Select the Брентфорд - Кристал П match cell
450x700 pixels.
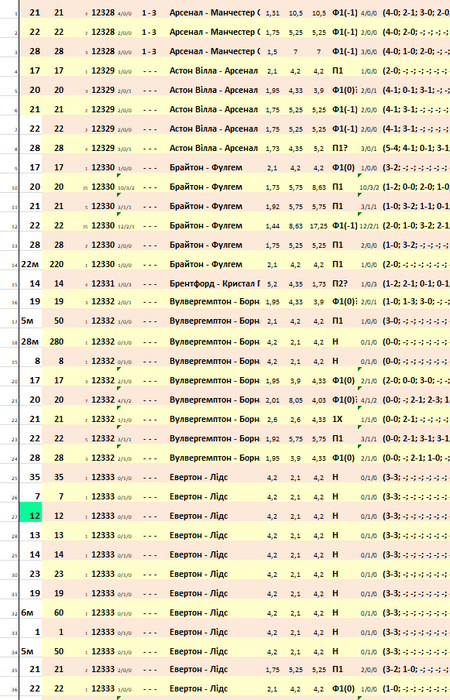pos(214,283)
